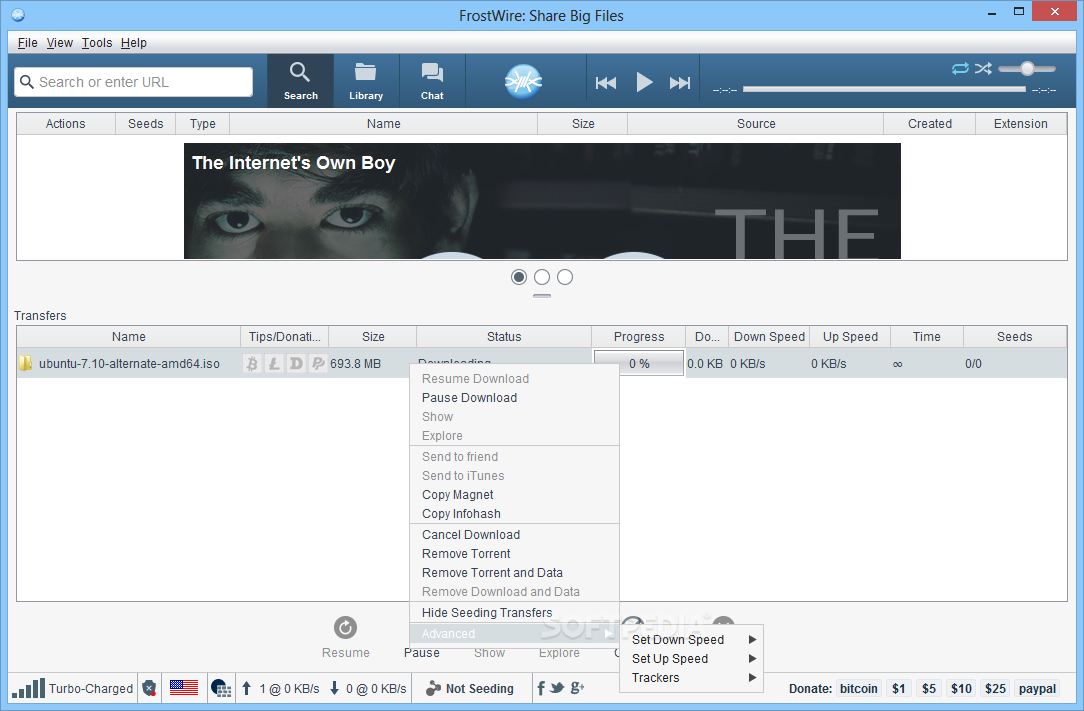The image size is (1084, 711).
Task: Play the current media
Action: (x=644, y=82)
